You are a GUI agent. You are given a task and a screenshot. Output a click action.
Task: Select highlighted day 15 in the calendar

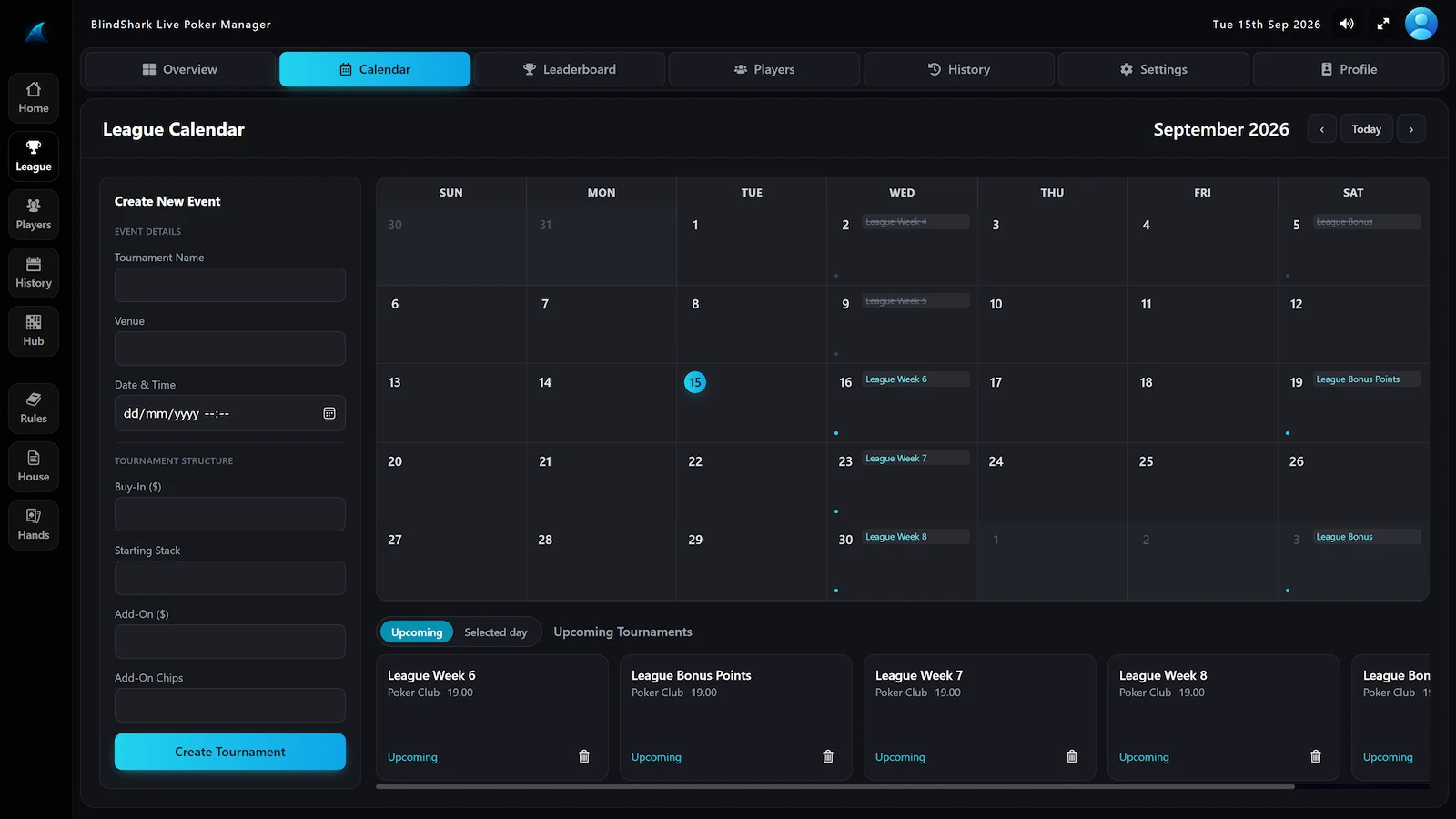[x=695, y=382]
